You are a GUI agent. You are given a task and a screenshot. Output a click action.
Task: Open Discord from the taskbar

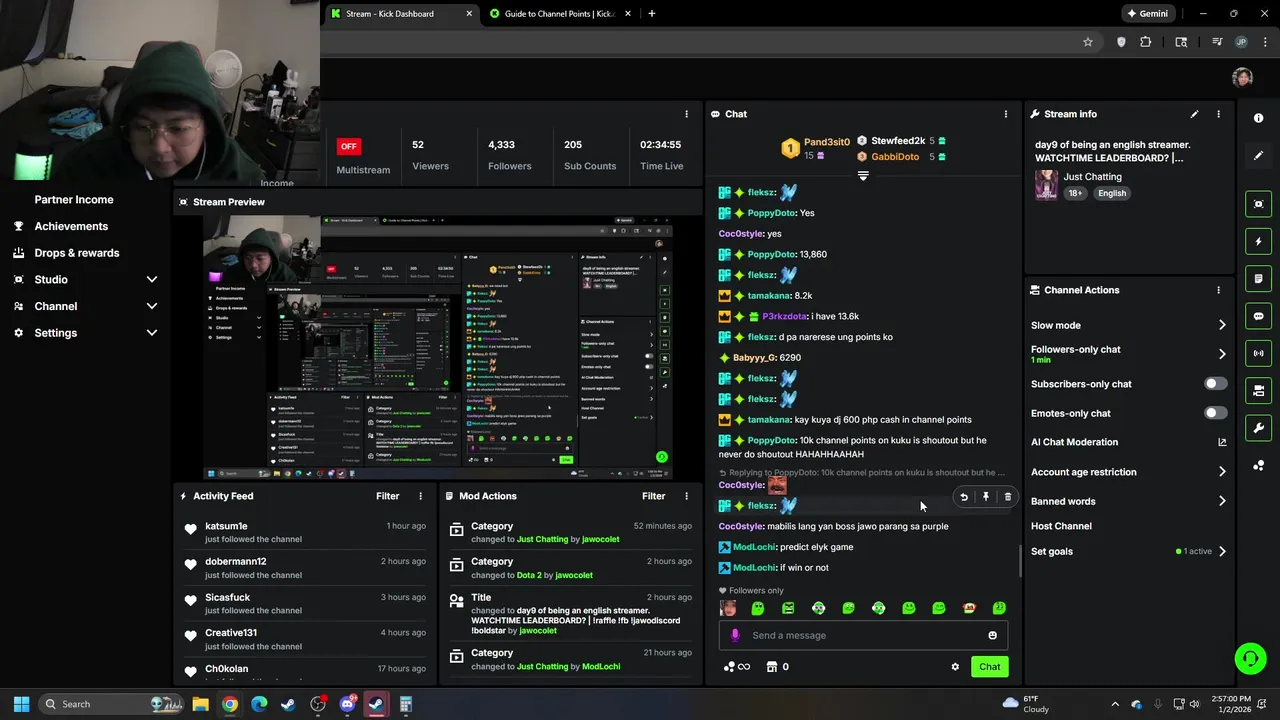click(347, 704)
